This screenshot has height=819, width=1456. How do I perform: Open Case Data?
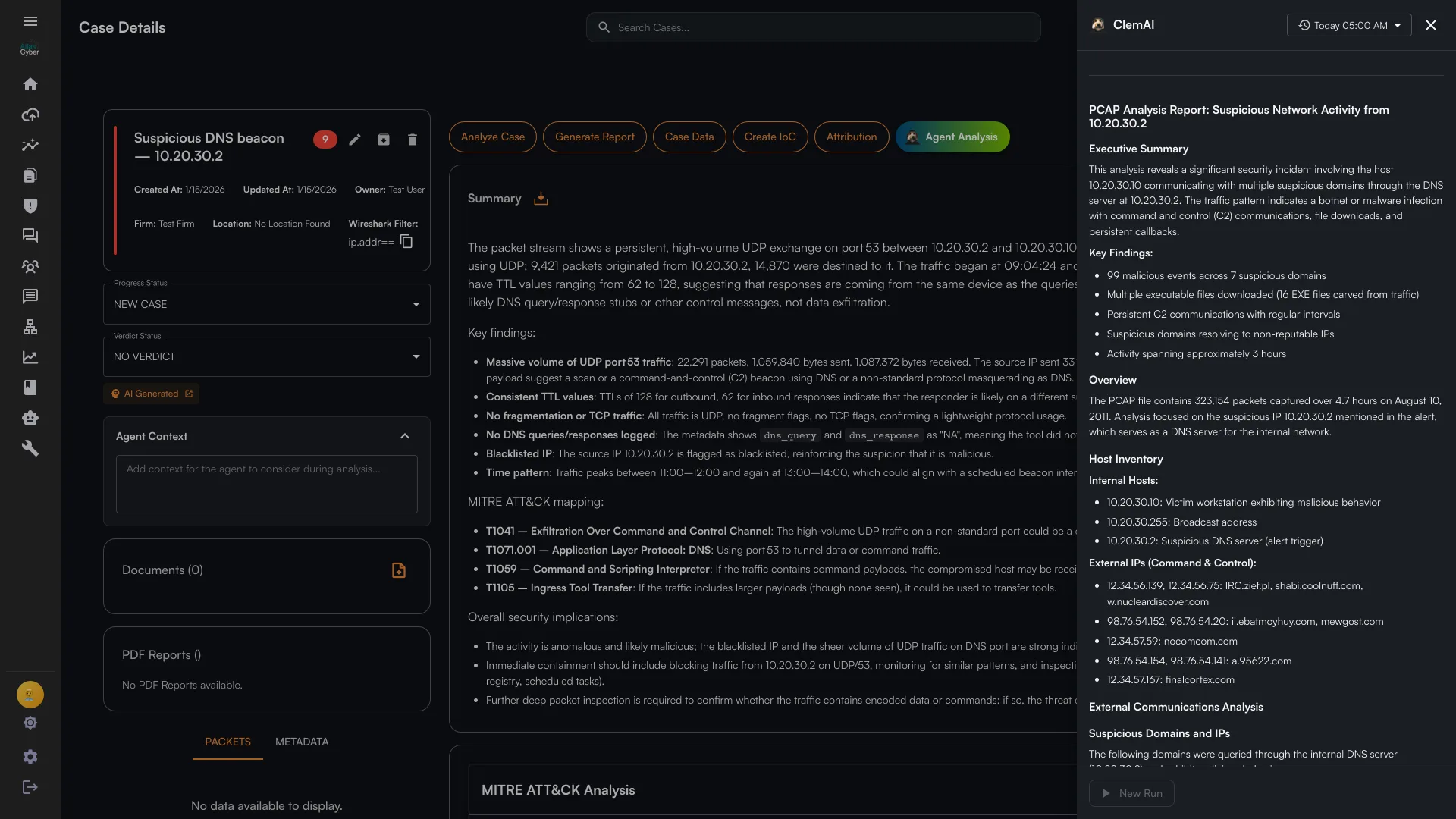[x=689, y=137]
